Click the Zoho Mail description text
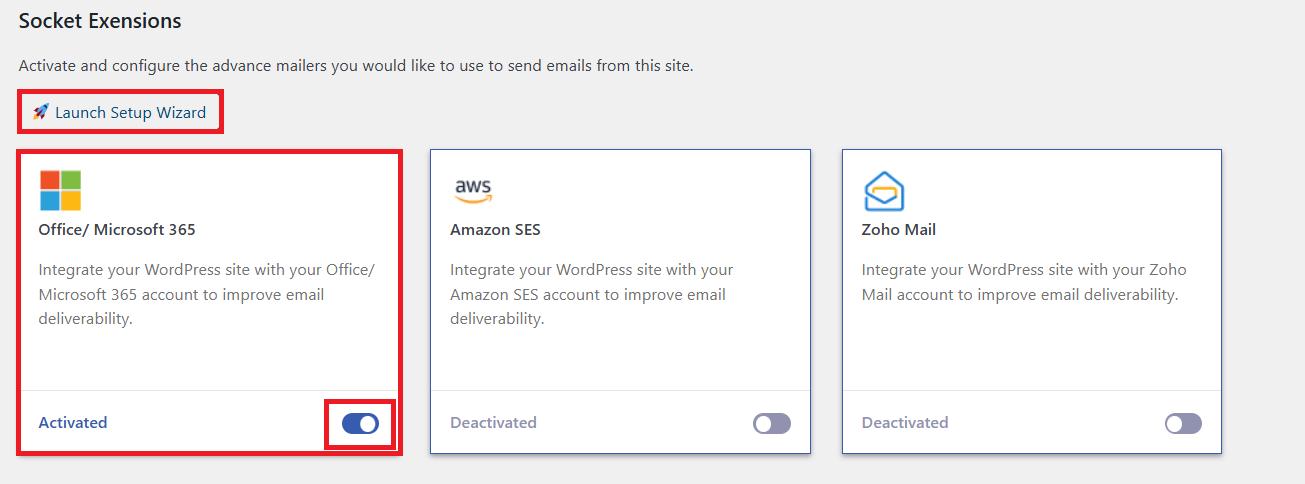The image size is (1305, 484). [1023, 282]
